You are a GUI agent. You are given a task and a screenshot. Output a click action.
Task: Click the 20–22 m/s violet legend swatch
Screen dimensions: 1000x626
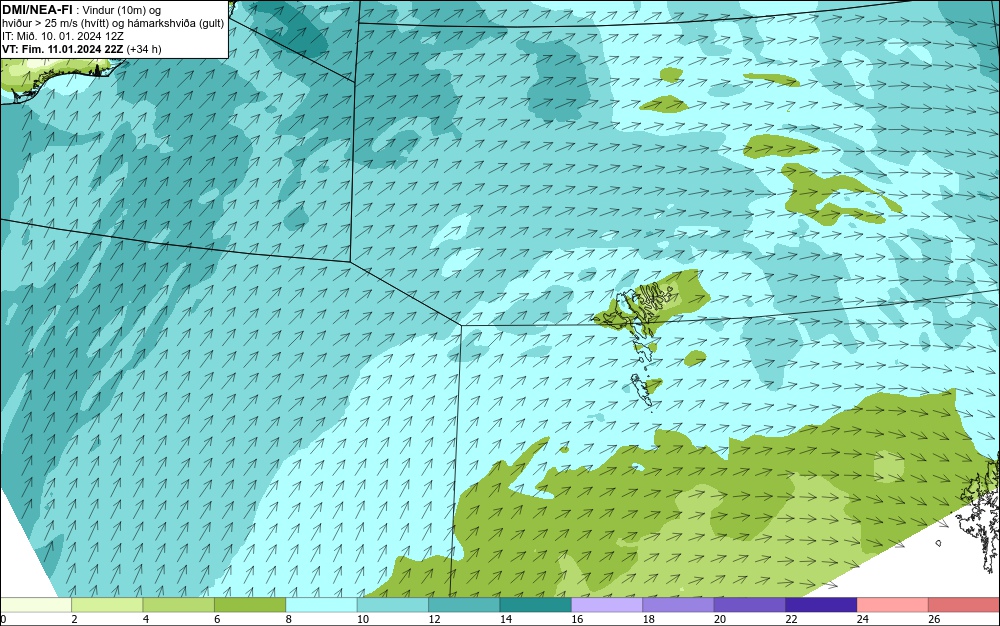click(x=750, y=605)
